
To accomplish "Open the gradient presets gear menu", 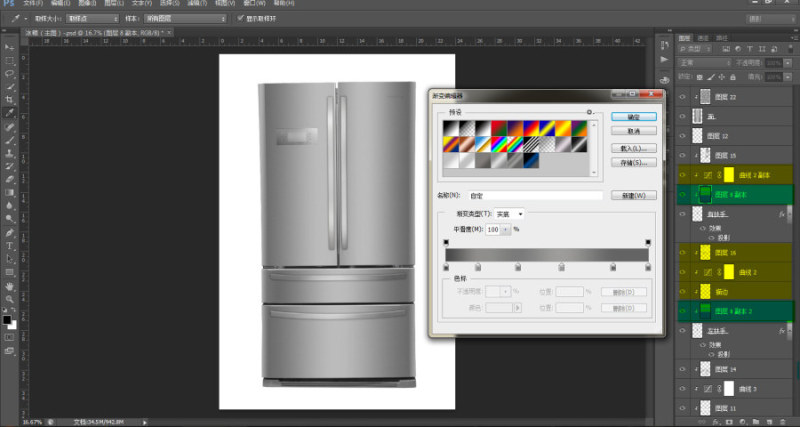I will [589, 112].
